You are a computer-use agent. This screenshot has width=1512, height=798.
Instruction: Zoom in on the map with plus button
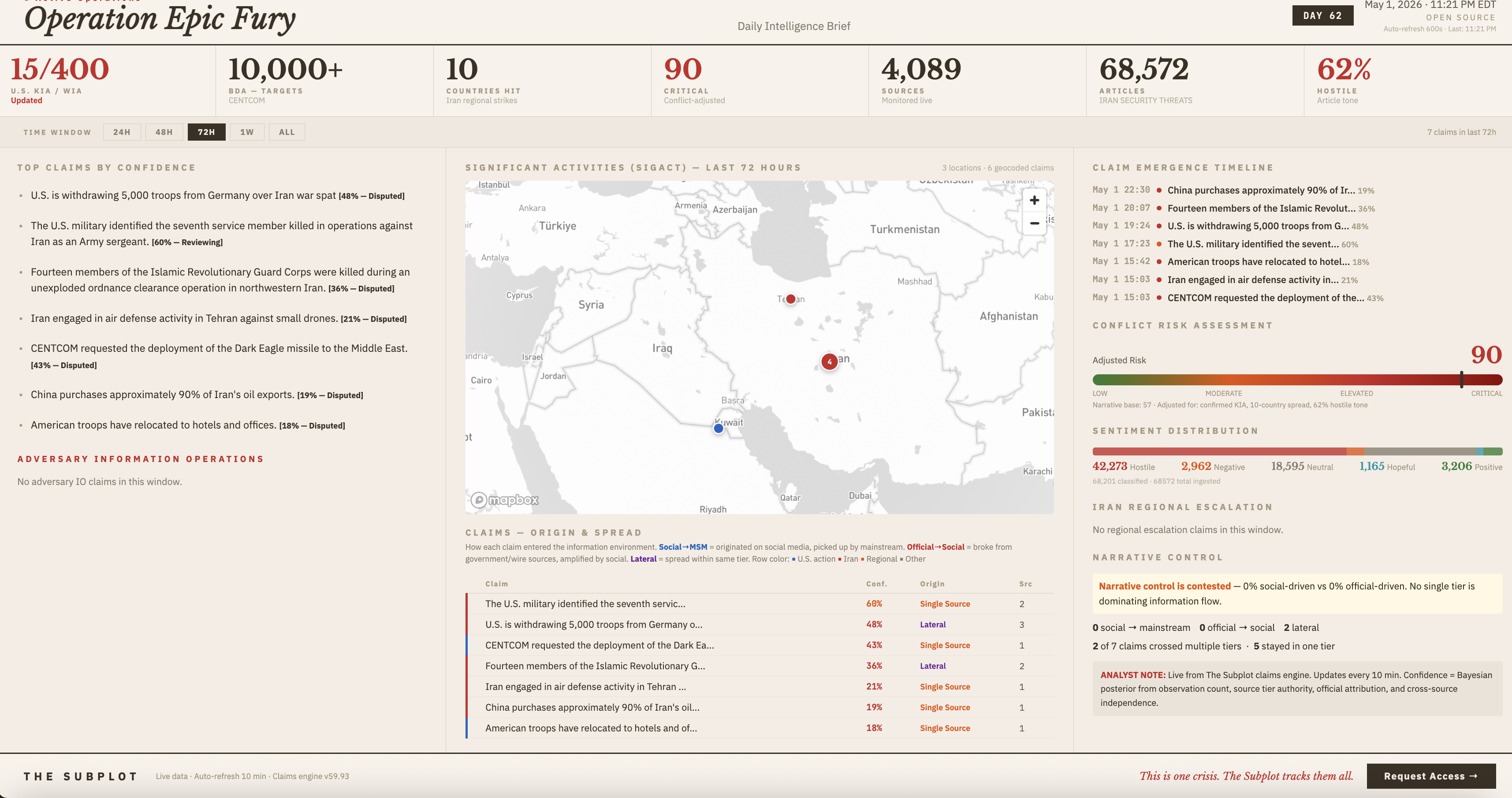point(1034,200)
